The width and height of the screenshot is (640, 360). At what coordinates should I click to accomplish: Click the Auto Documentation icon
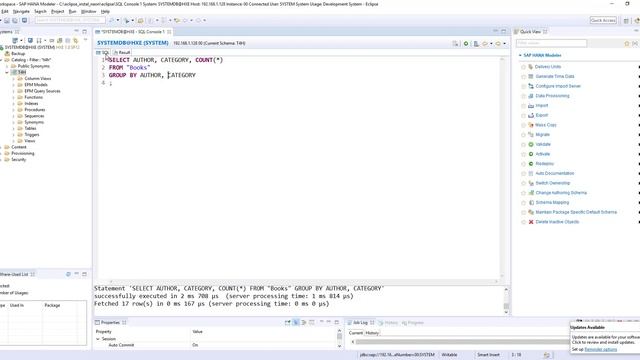coord(531,173)
